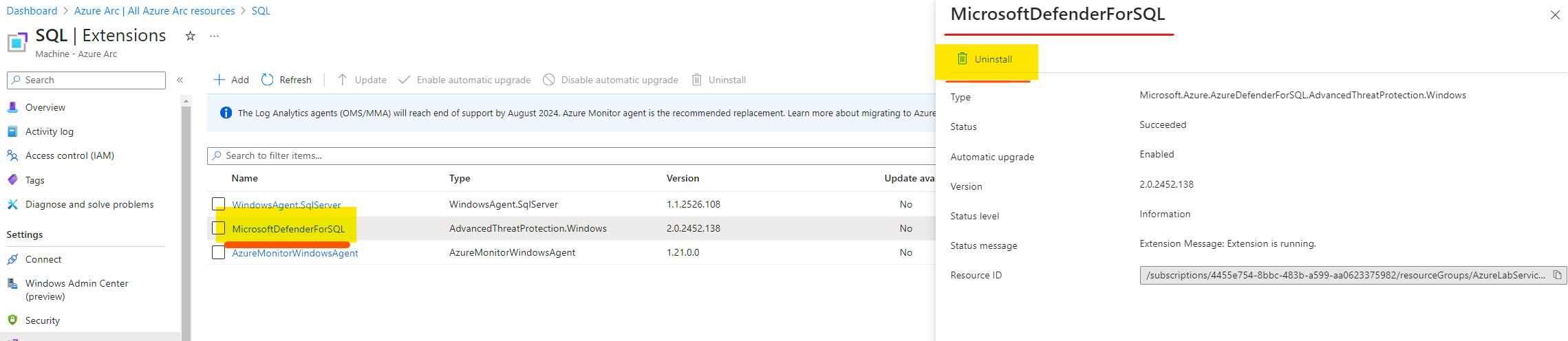Open the ellipsis more options menu
The image size is (1568, 341).
(x=215, y=36)
